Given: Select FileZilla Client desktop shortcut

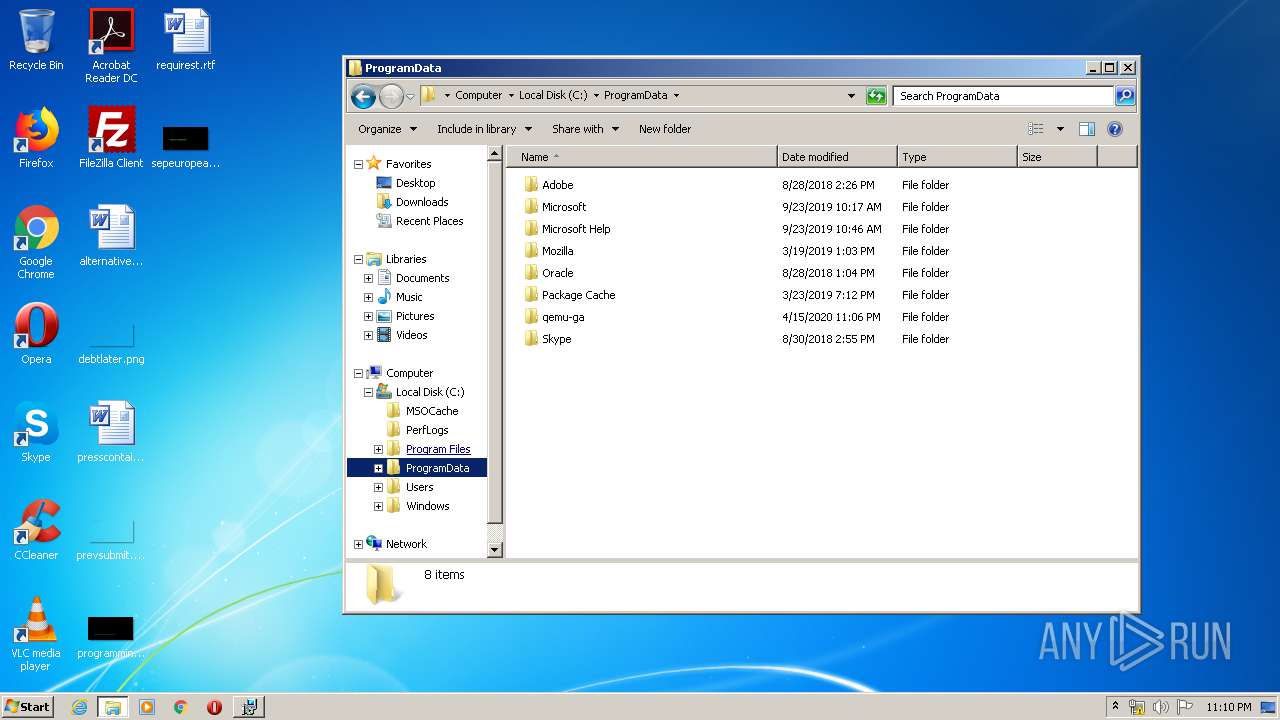Looking at the screenshot, I should 111,138.
